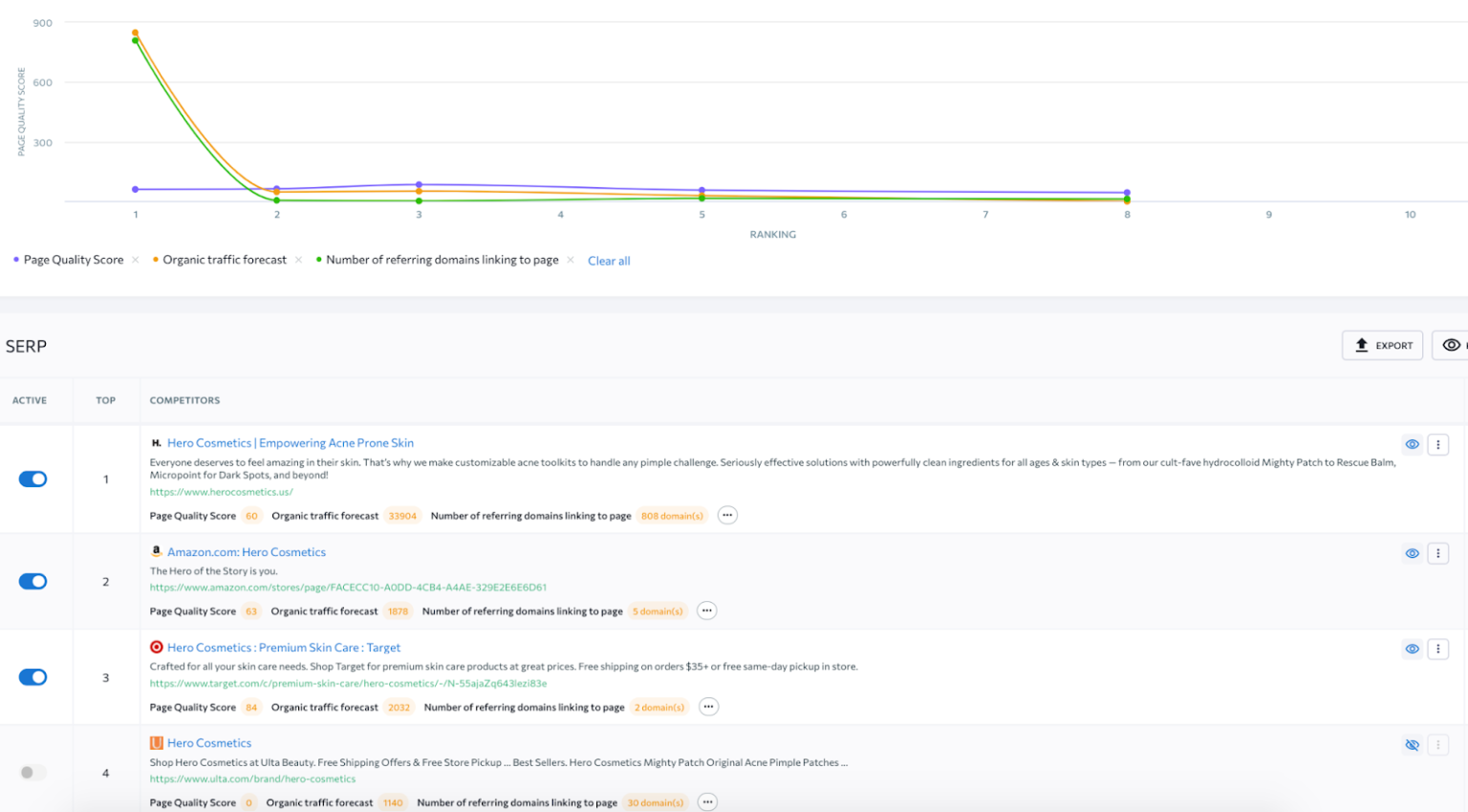Click the 808 domain(s) badge on row one
Viewport: 1468px width, 812px height.
672,515
